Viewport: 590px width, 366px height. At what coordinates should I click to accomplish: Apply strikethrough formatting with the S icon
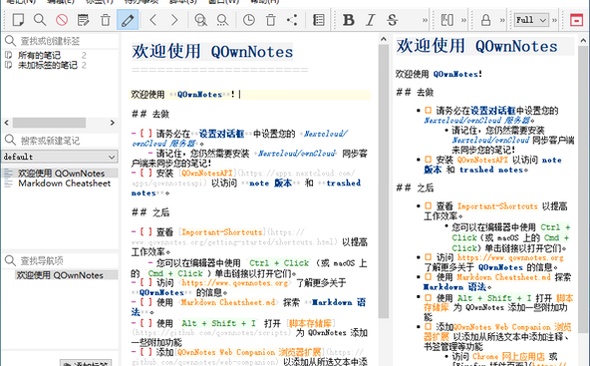(x=392, y=20)
